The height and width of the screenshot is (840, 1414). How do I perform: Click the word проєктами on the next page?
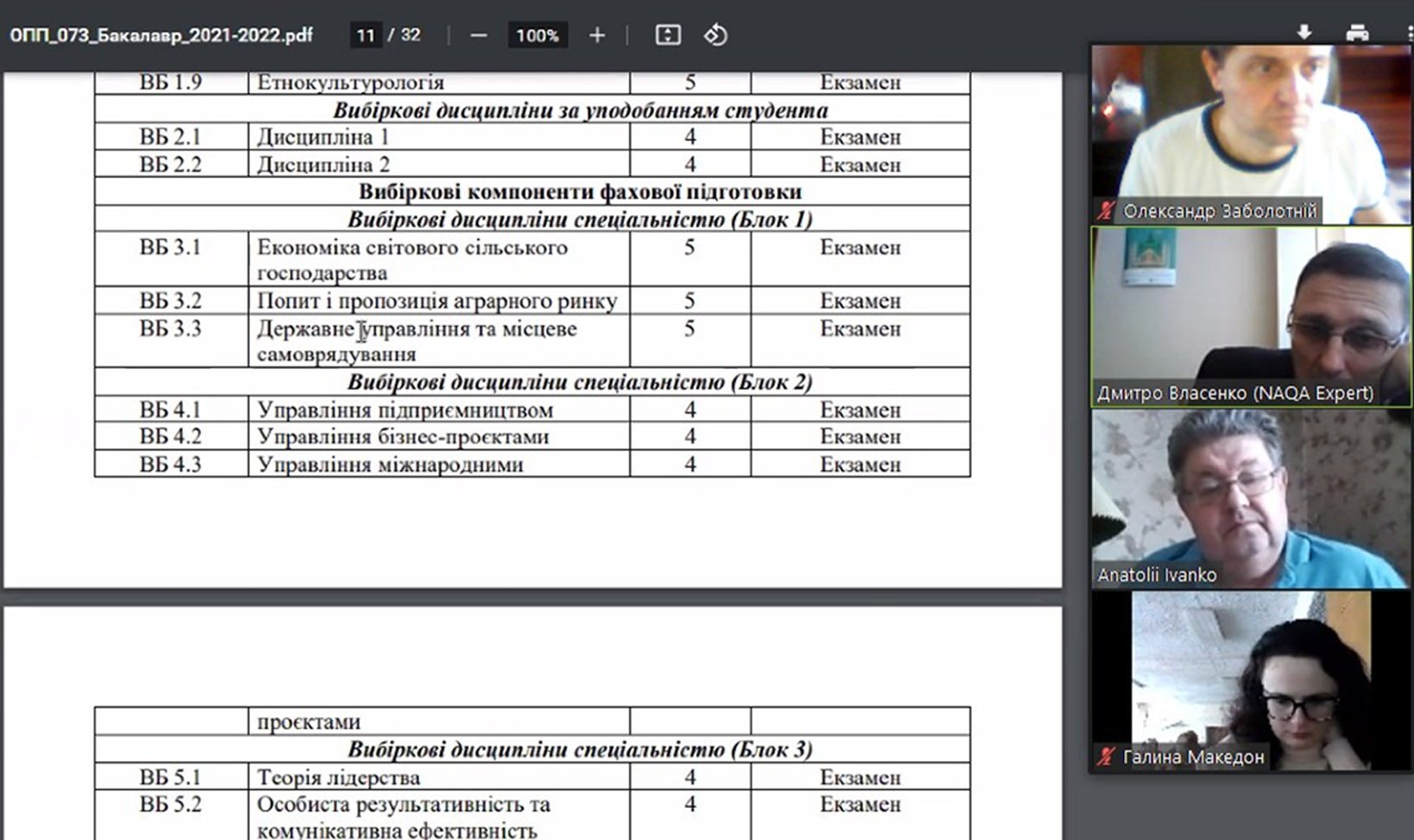(308, 723)
